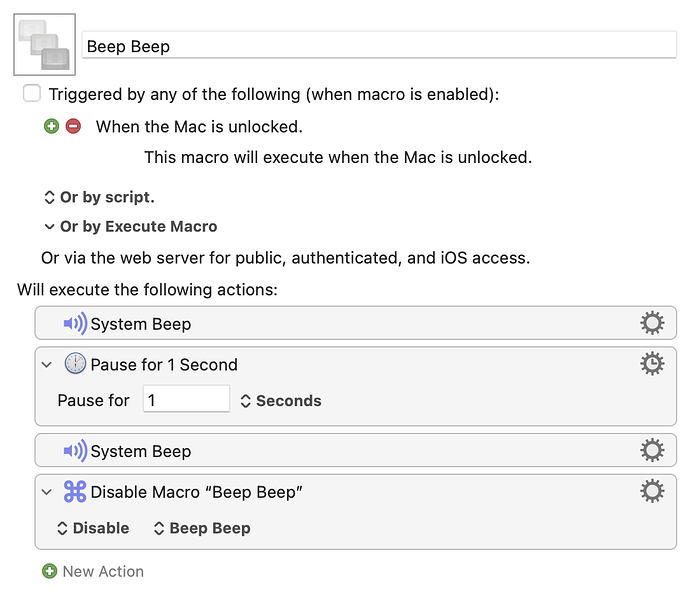The image size is (690, 591).
Task: Remove the Mac unlocked trigger via red minus
Action: click(x=73, y=127)
